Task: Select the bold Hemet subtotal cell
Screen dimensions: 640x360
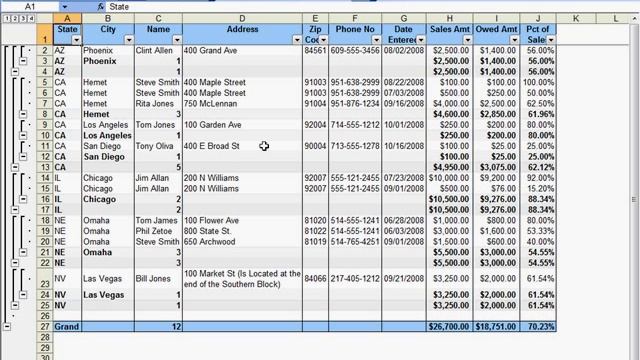Action: click(108, 114)
